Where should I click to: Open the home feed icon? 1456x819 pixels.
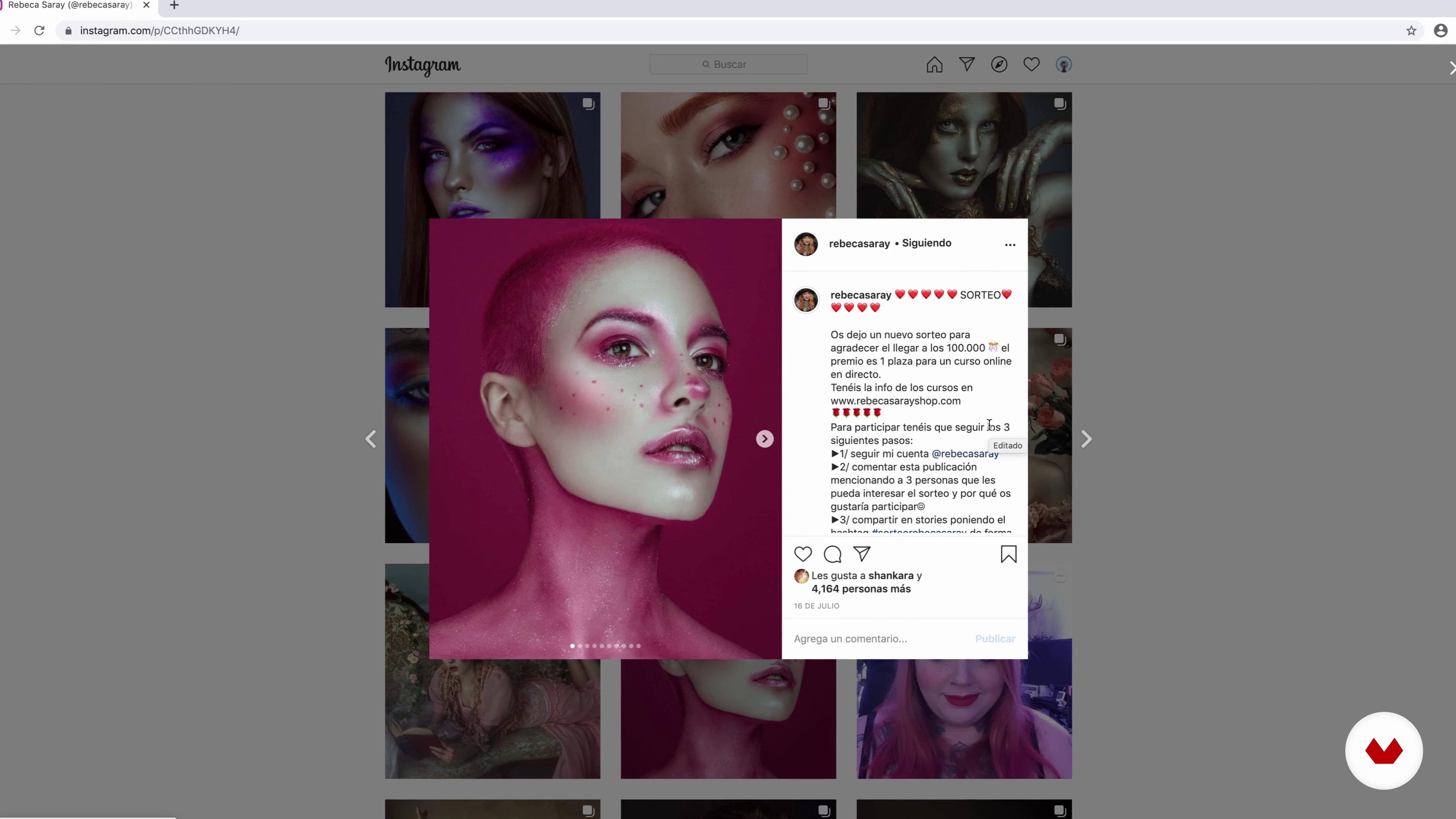934,64
